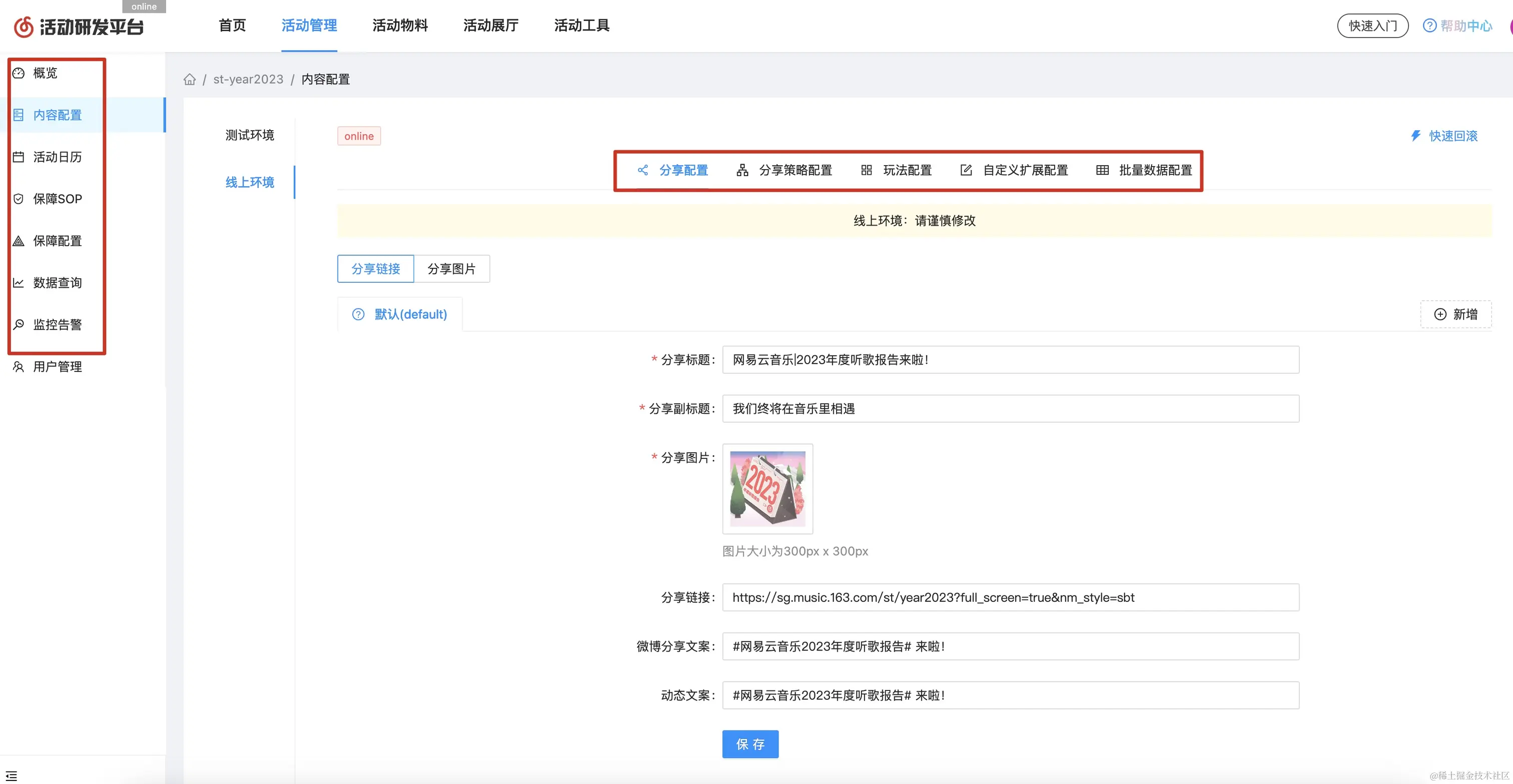Click the data query chart icon
This screenshot has width=1513, height=784.
pyautogui.click(x=19, y=283)
